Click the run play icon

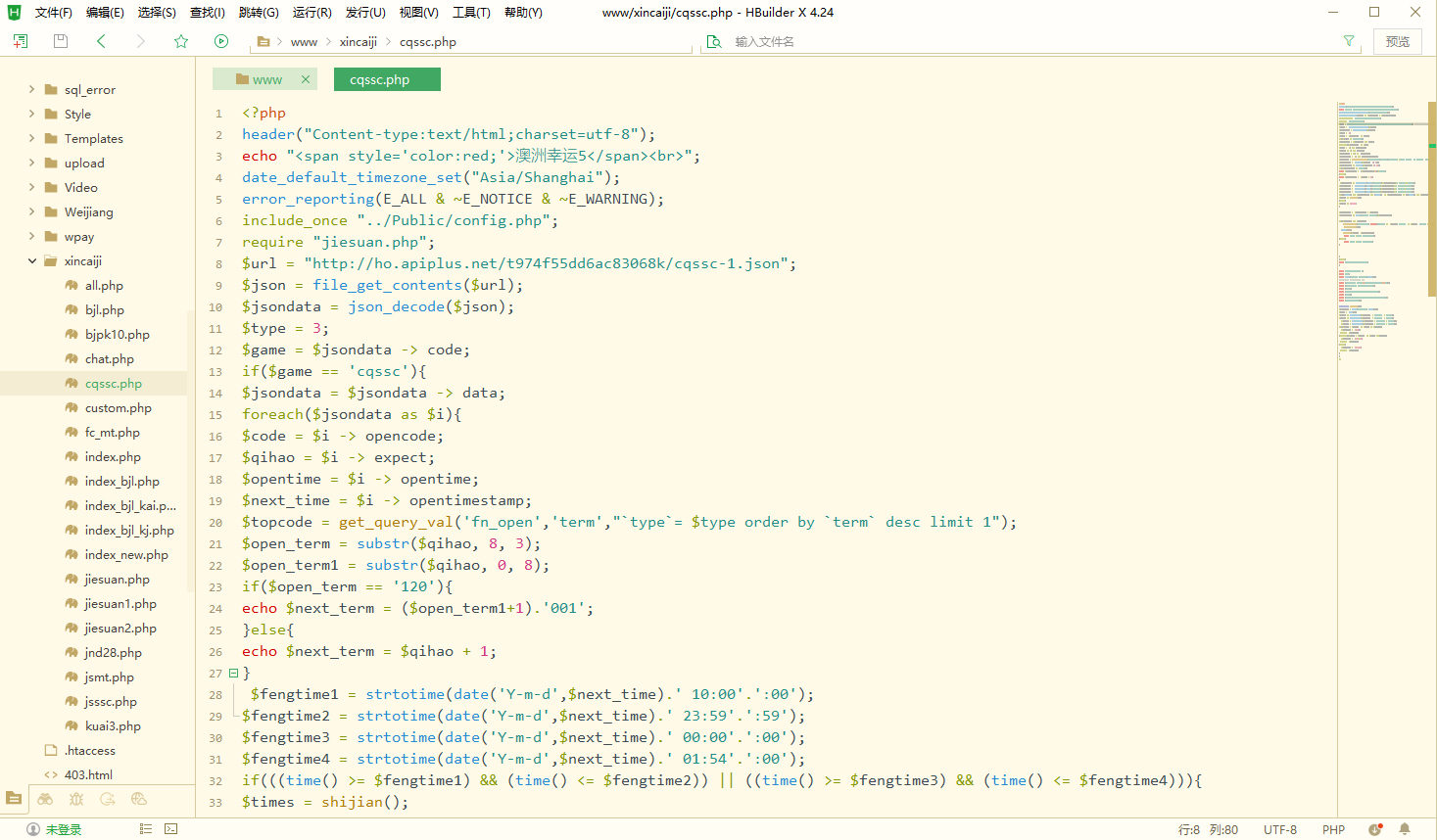(x=221, y=41)
